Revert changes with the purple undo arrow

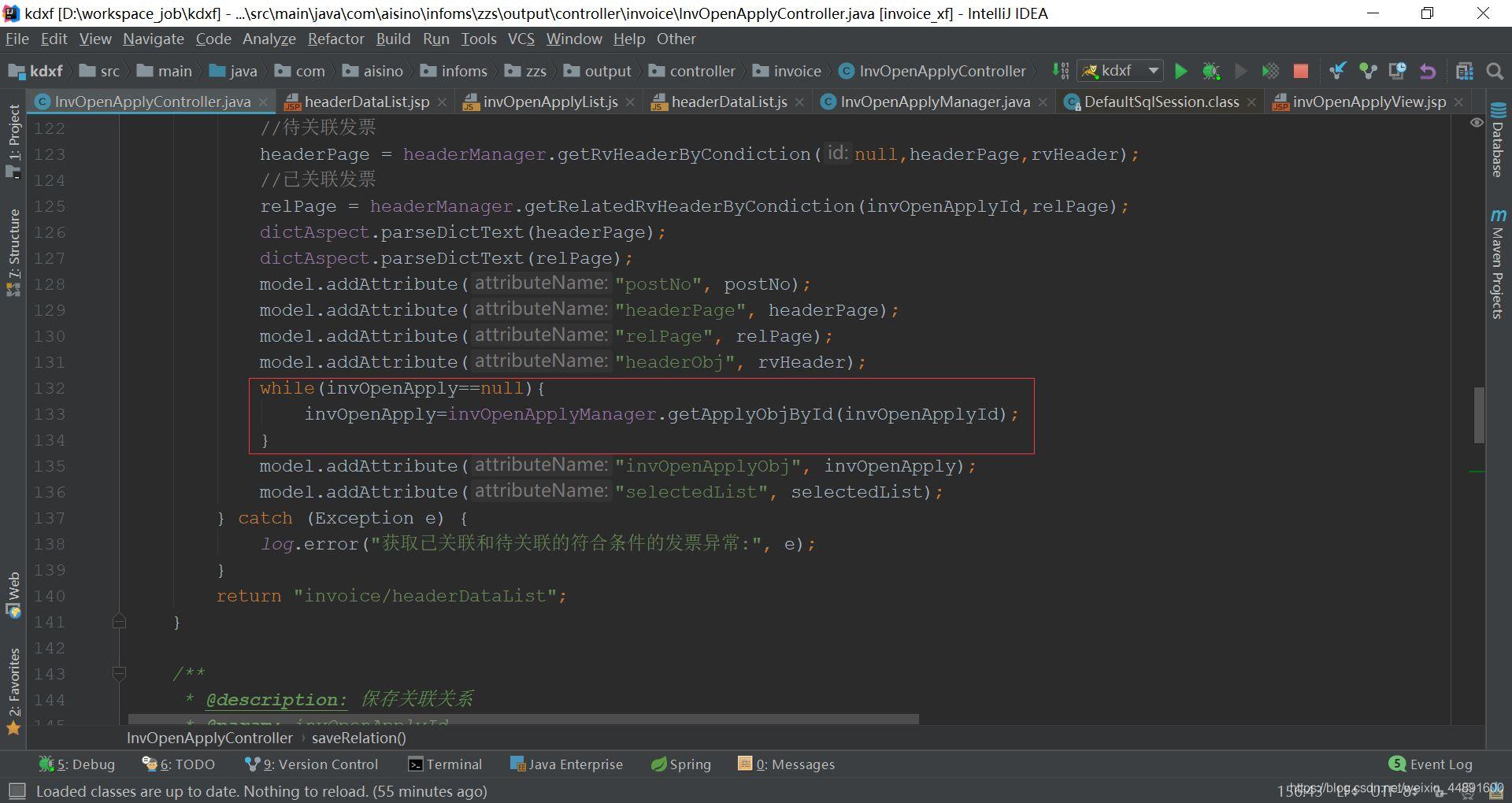(x=1427, y=72)
